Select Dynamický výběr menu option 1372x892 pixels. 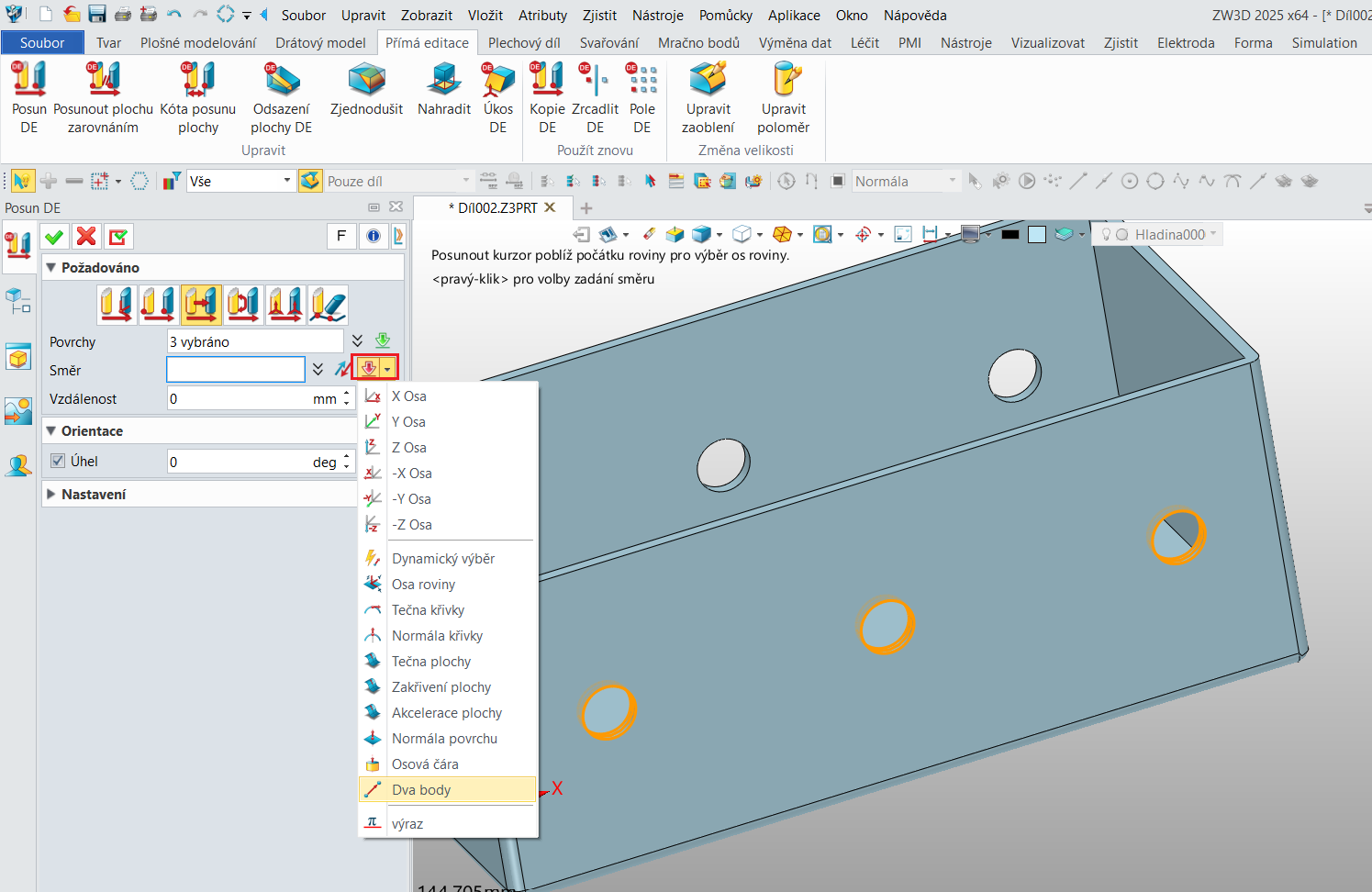tap(447, 559)
